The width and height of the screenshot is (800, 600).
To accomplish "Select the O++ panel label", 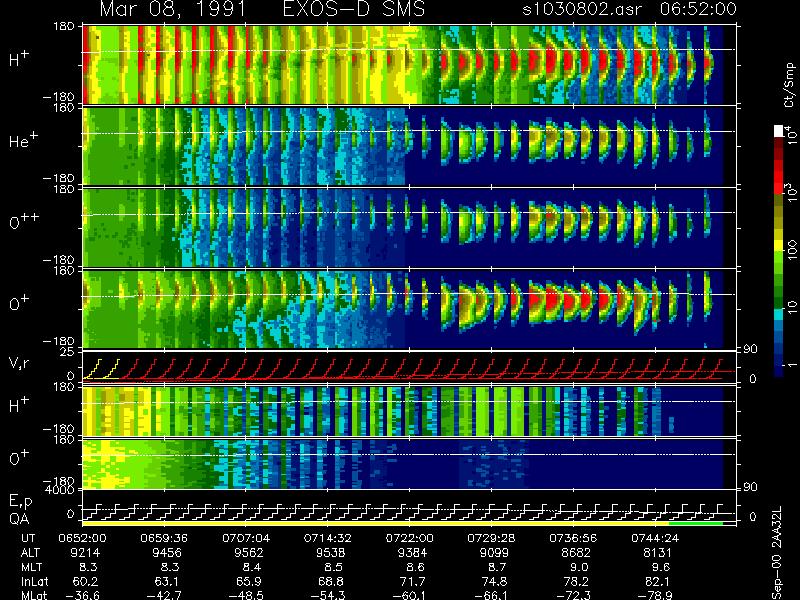I will point(24,221).
